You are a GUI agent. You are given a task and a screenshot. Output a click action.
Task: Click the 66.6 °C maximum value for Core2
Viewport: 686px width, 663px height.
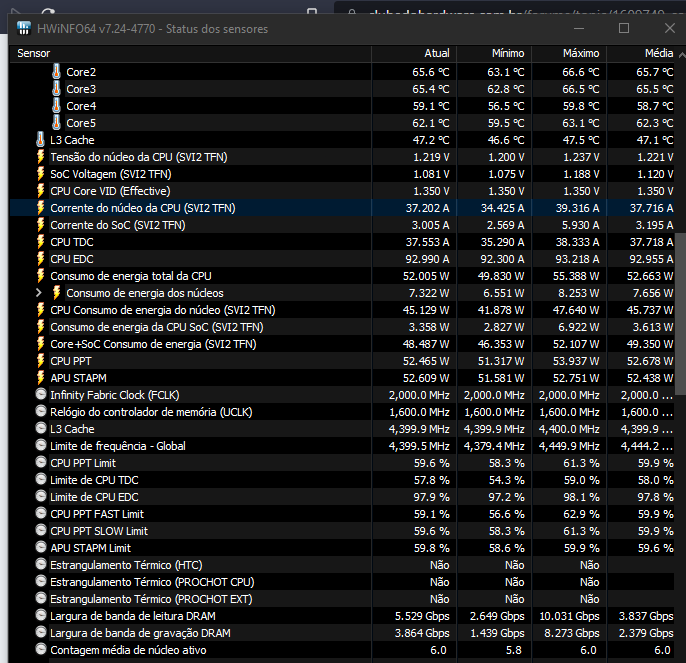581,72
